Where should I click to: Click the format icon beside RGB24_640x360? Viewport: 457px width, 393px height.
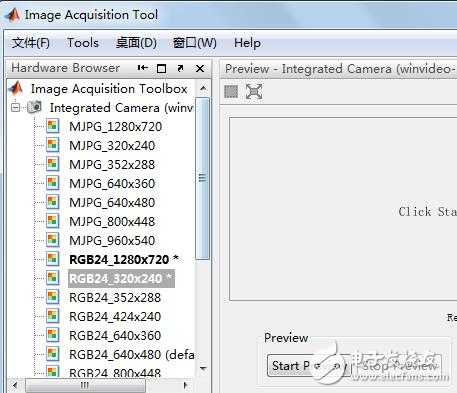(53, 335)
